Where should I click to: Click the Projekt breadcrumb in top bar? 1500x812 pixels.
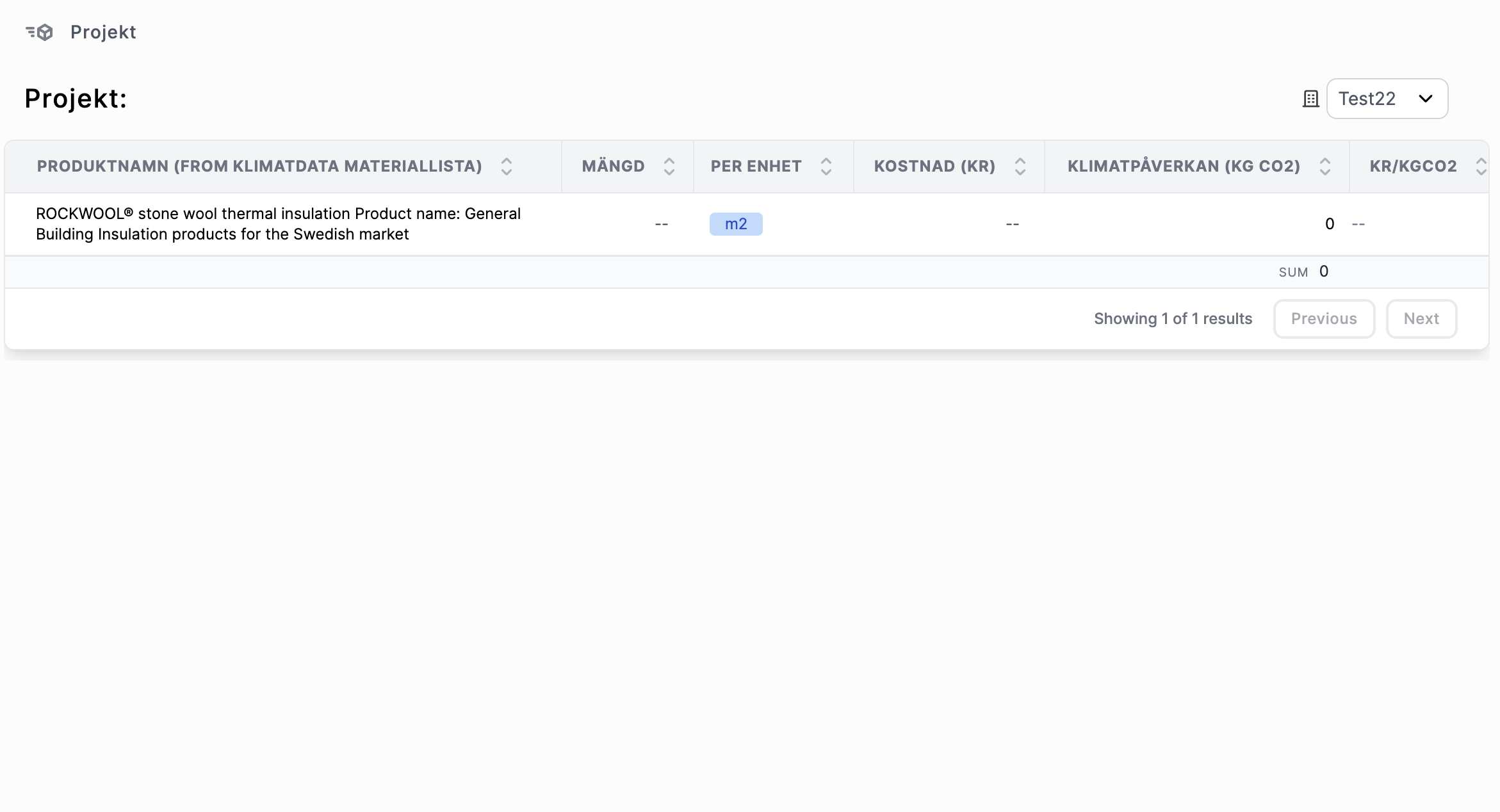(103, 32)
